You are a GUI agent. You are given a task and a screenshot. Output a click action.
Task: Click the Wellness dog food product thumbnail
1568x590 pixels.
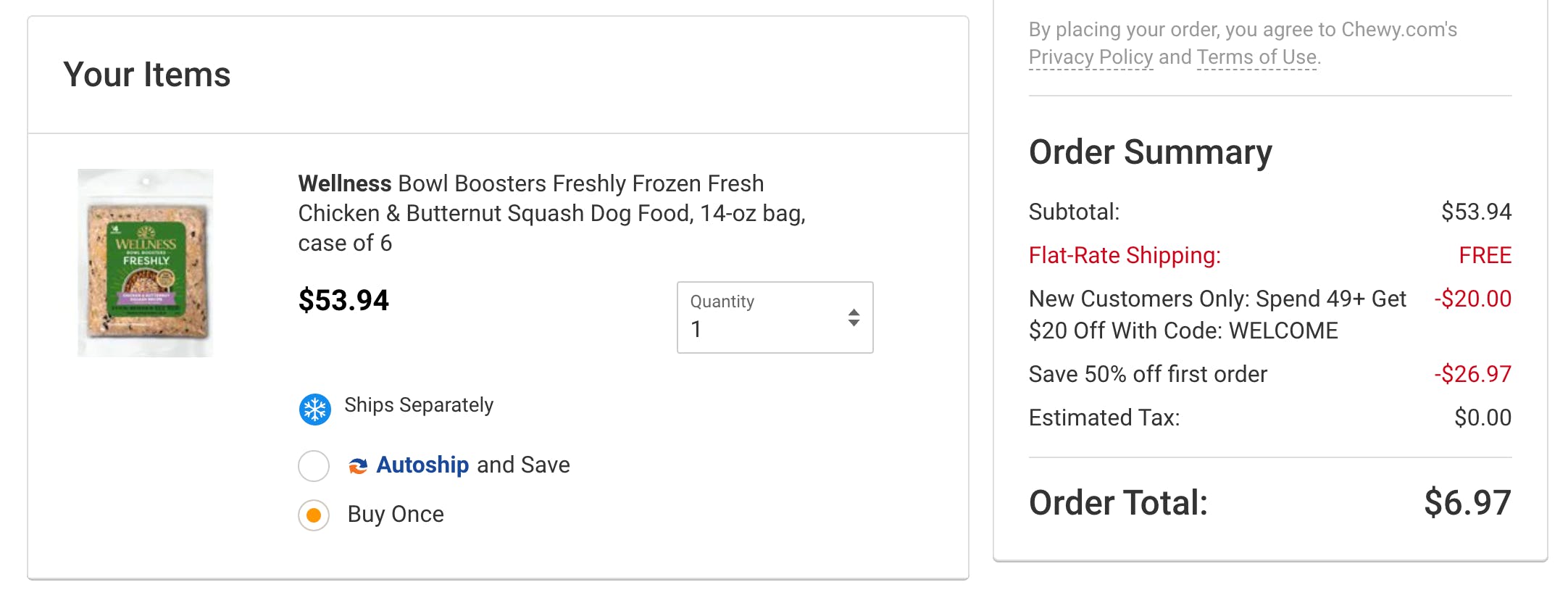(146, 262)
